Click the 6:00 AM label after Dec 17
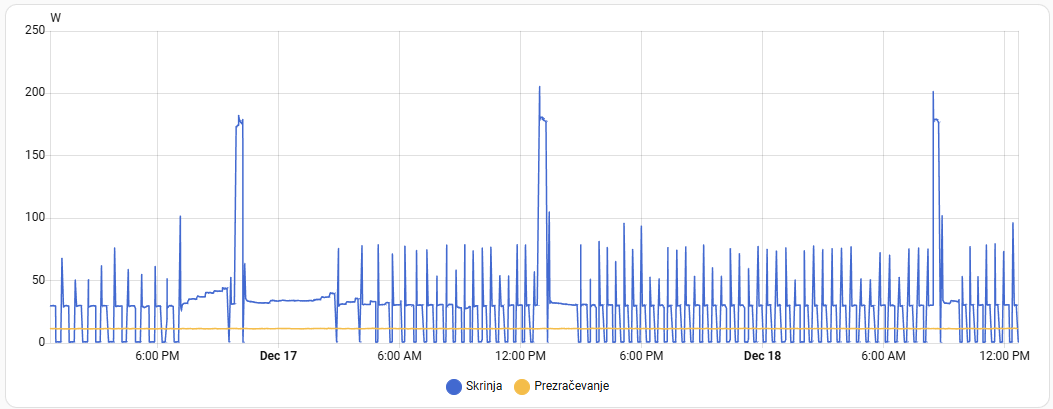Viewport: 1053px width, 409px height. tap(399, 356)
